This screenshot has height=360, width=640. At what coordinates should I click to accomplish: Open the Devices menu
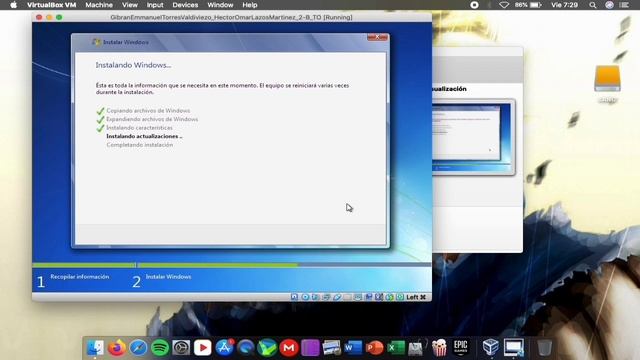point(185,5)
